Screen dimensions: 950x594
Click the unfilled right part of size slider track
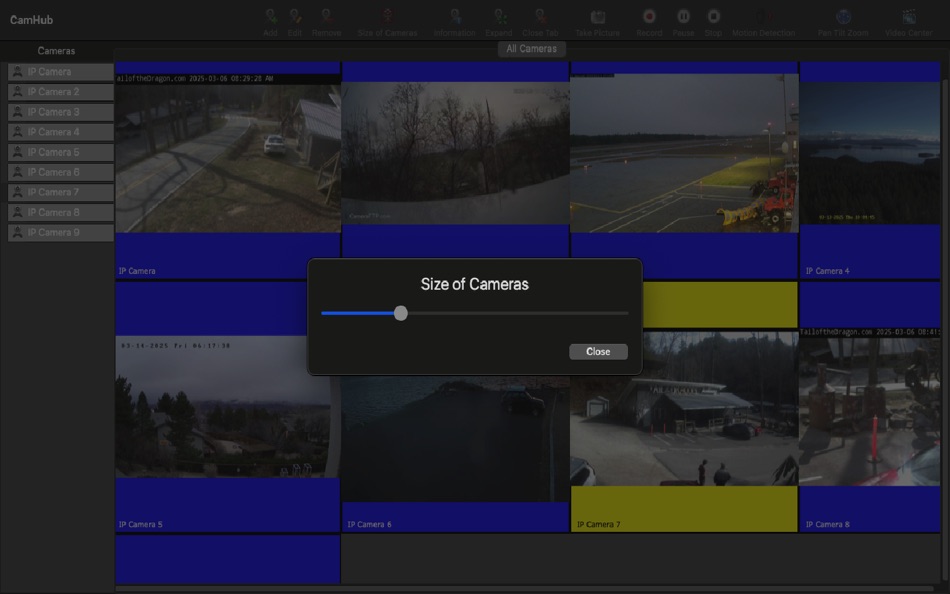(x=518, y=313)
